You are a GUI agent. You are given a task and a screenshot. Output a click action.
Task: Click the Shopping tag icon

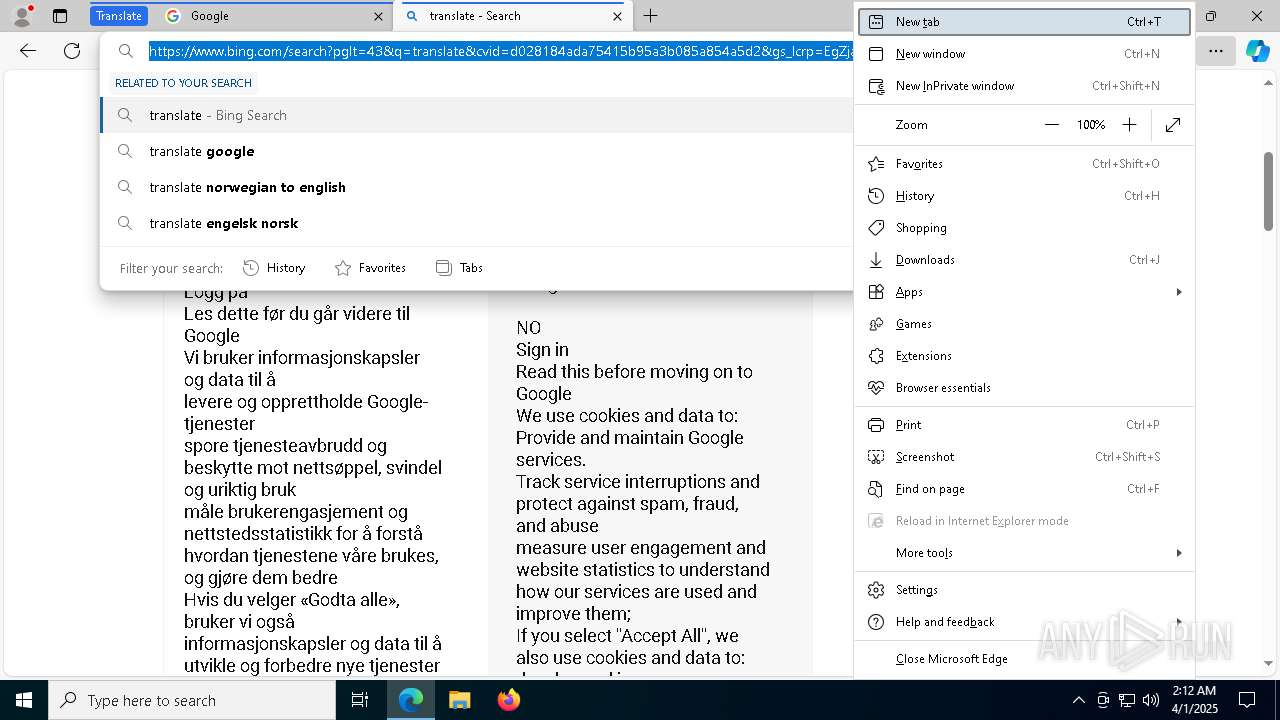tap(876, 228)
